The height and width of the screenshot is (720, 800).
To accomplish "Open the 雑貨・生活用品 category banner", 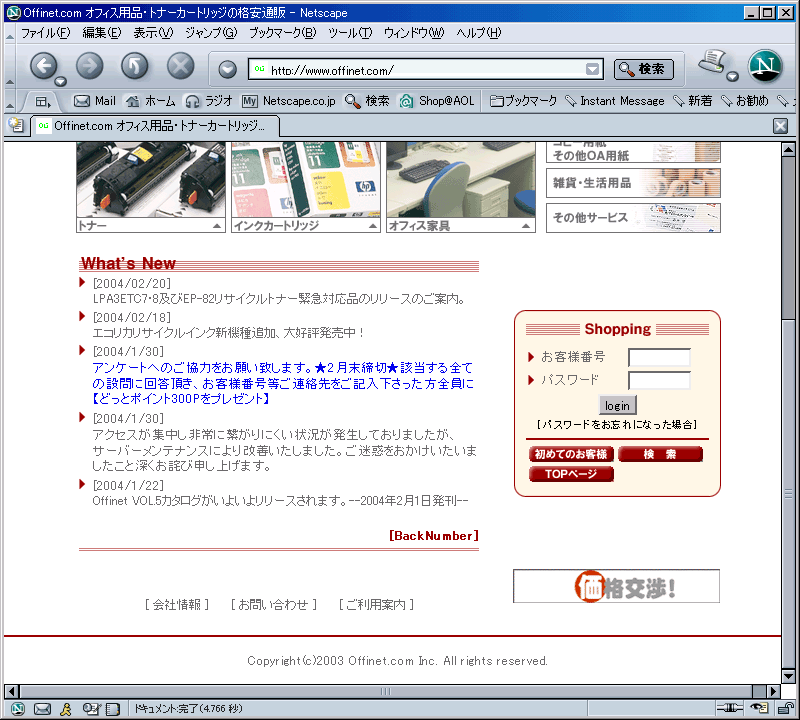I will click(633, 183).
